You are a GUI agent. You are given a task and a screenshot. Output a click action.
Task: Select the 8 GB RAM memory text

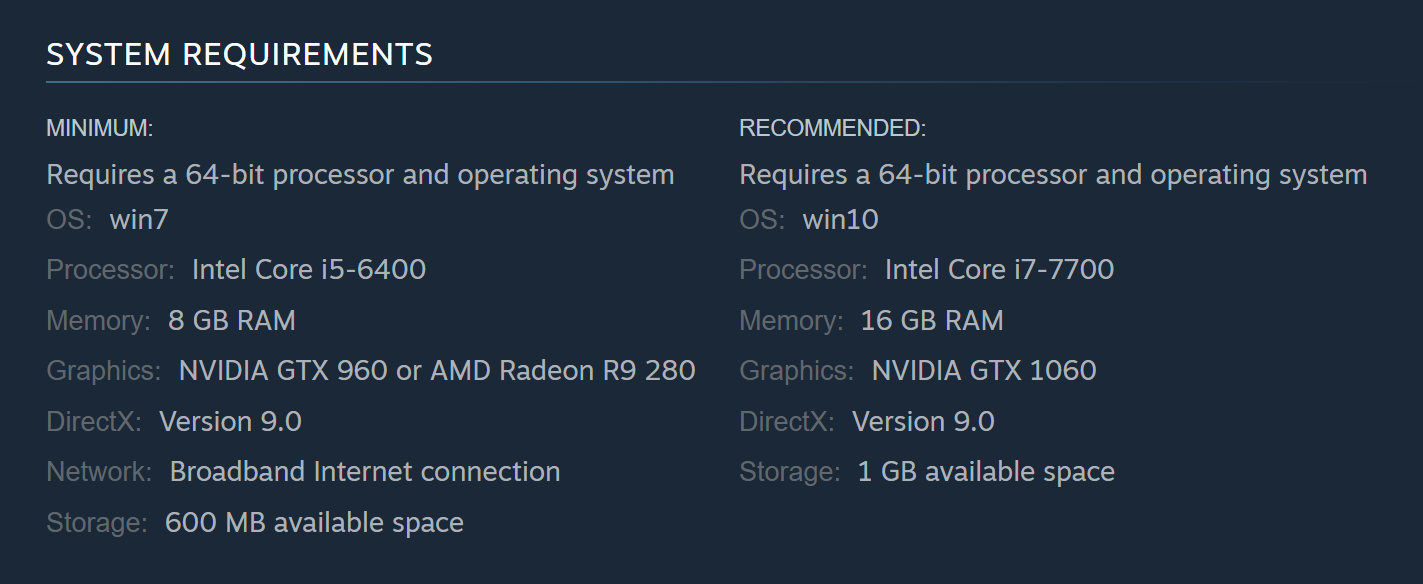(232, 321)
